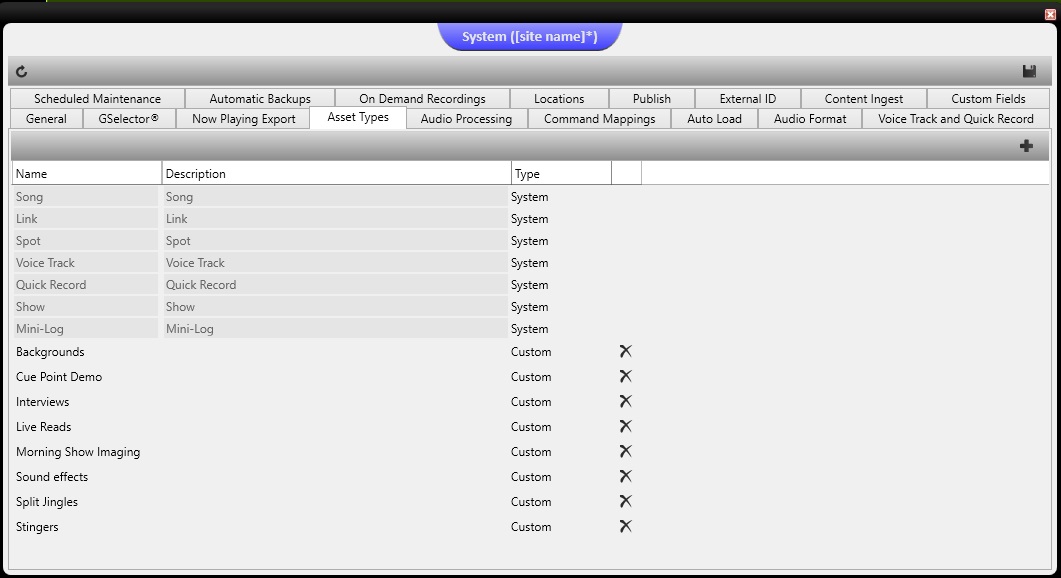Delete the Sound effects asset type
Screen dimensions: 1061x578
(625, 477)
